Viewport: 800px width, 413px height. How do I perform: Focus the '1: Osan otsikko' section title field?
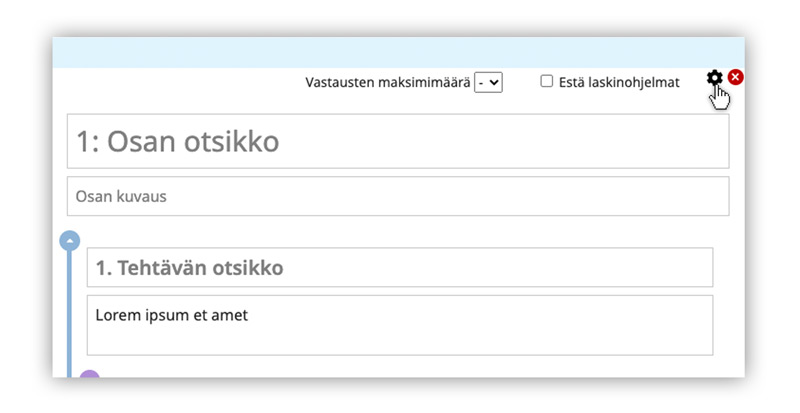pyautogui.click(x=397, y=141)
